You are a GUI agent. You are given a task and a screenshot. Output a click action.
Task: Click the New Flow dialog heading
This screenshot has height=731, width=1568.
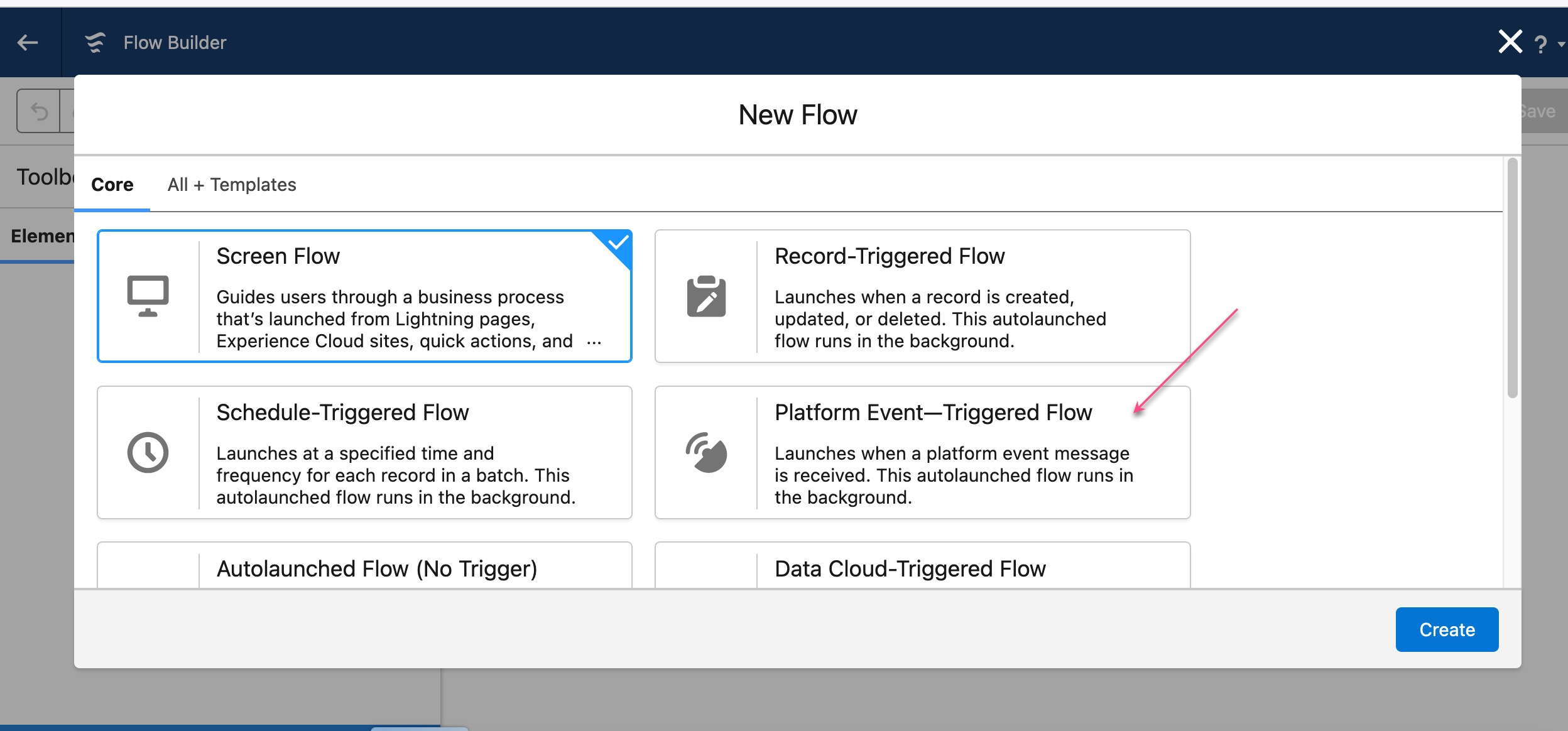point(798,115)
